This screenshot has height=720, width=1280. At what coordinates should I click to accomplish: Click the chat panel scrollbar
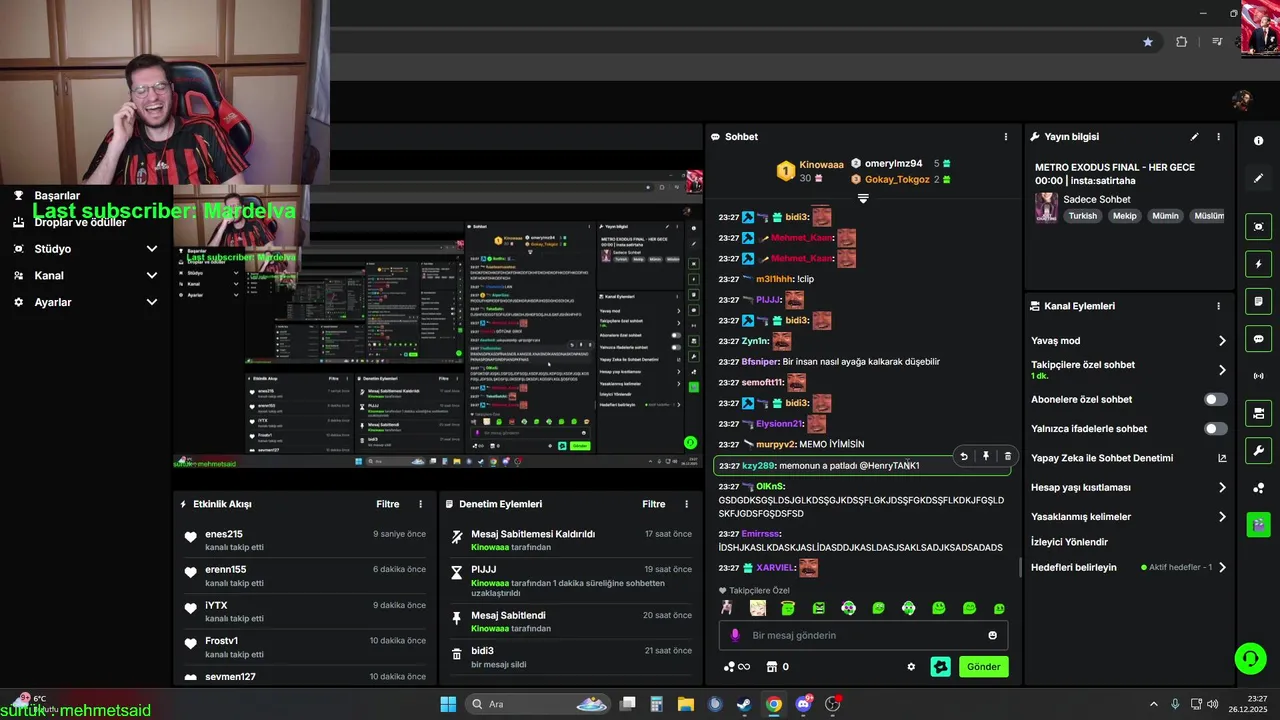coord(1020,567)
